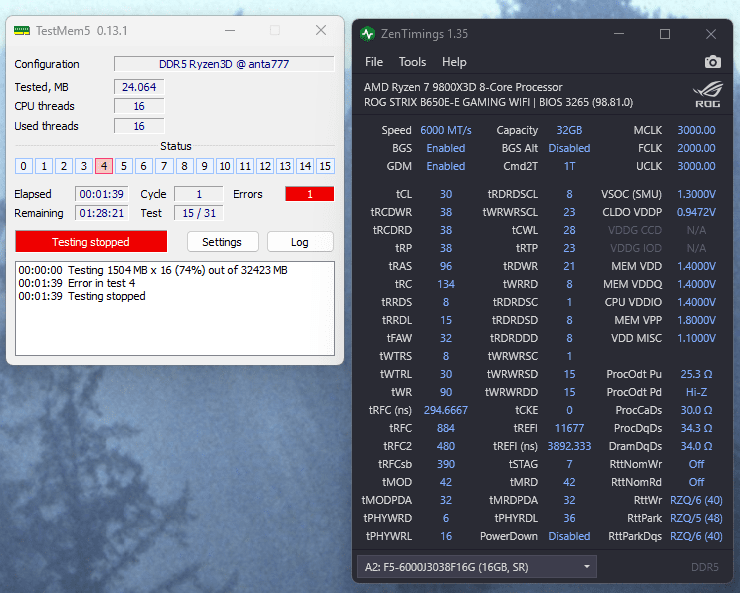Open TestMem5 Settings
740x593 pixels.
(x=222, y=242)
